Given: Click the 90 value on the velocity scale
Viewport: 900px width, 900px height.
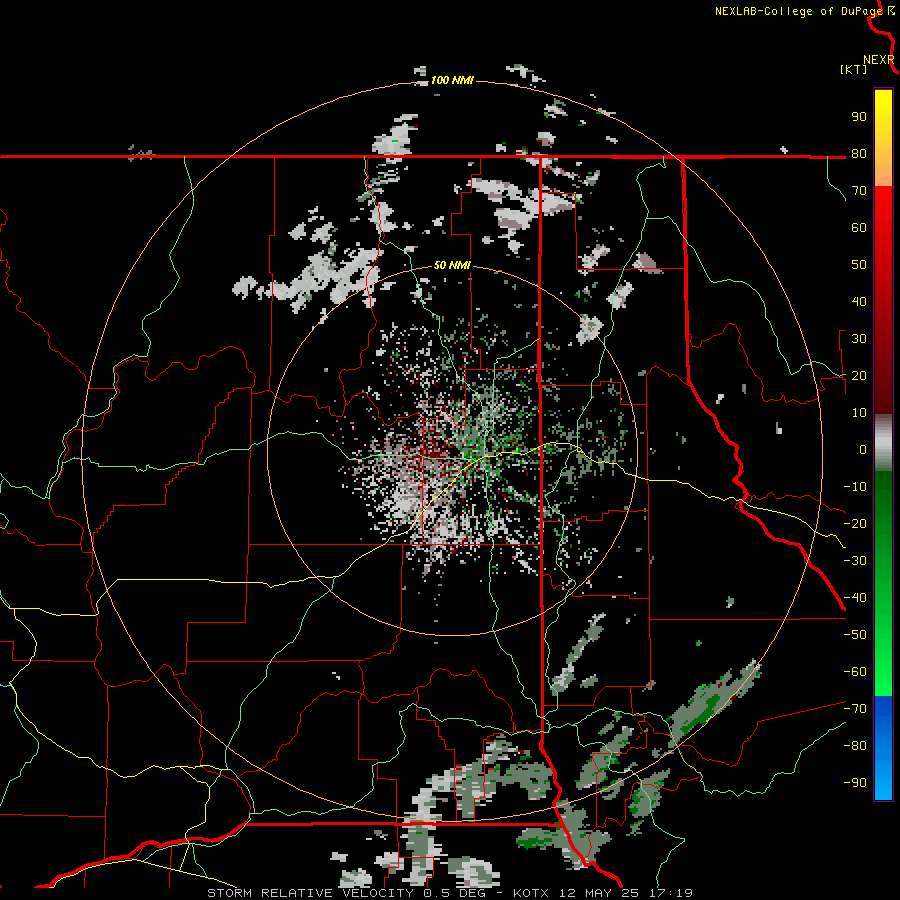Looking at the screenshot, I should click(859, 117).
